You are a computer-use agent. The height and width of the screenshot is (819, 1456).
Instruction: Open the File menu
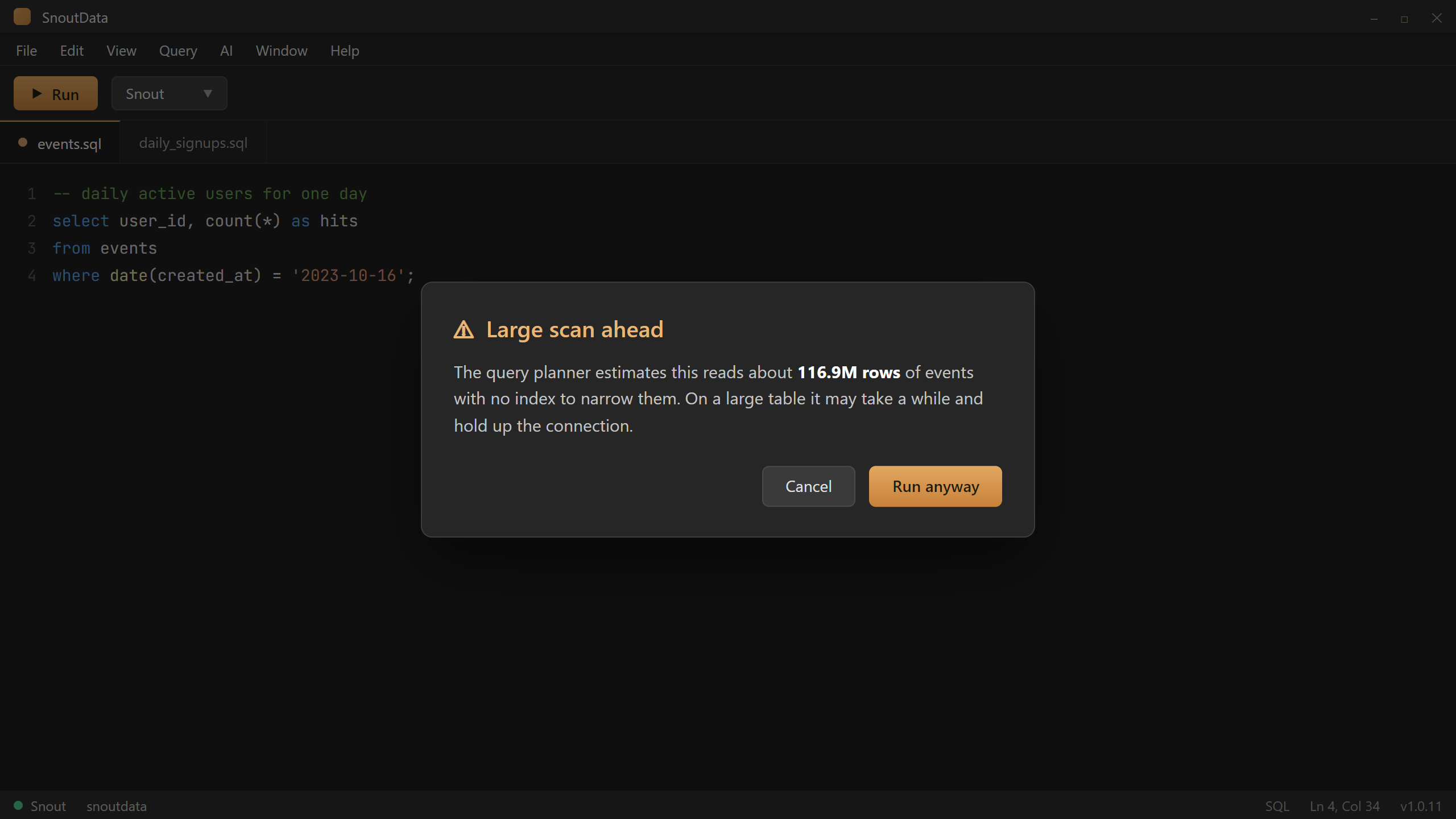coord(27,51)
